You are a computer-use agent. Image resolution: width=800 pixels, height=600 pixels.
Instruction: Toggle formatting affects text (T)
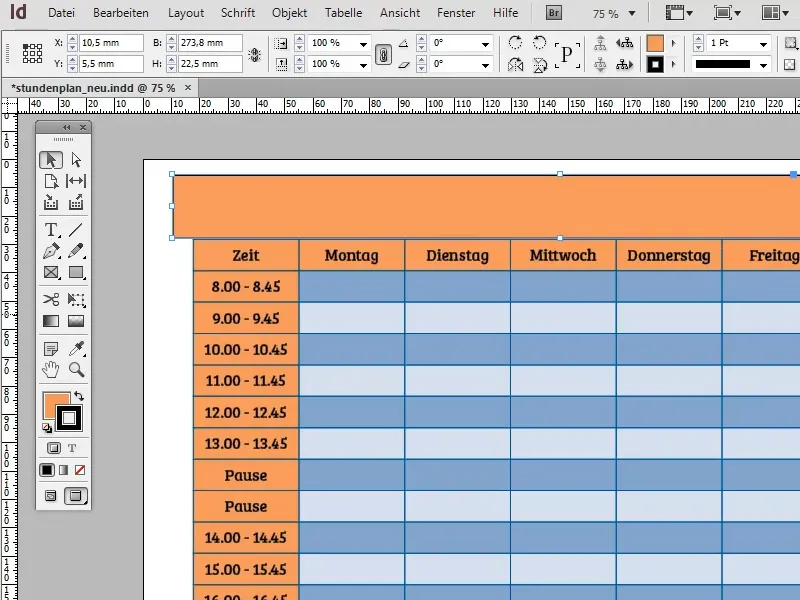pos(72,448)
